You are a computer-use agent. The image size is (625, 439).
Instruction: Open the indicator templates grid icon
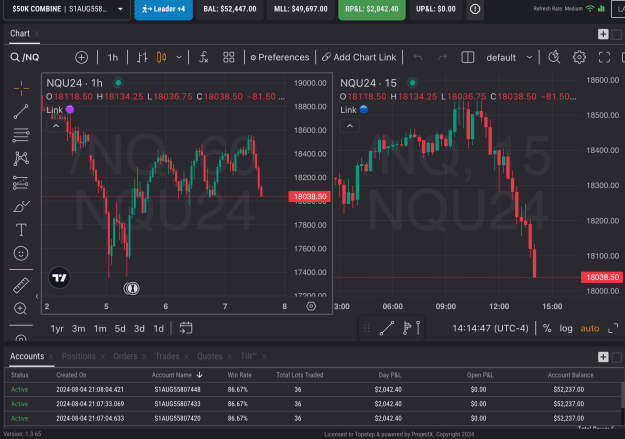(228, 57)
